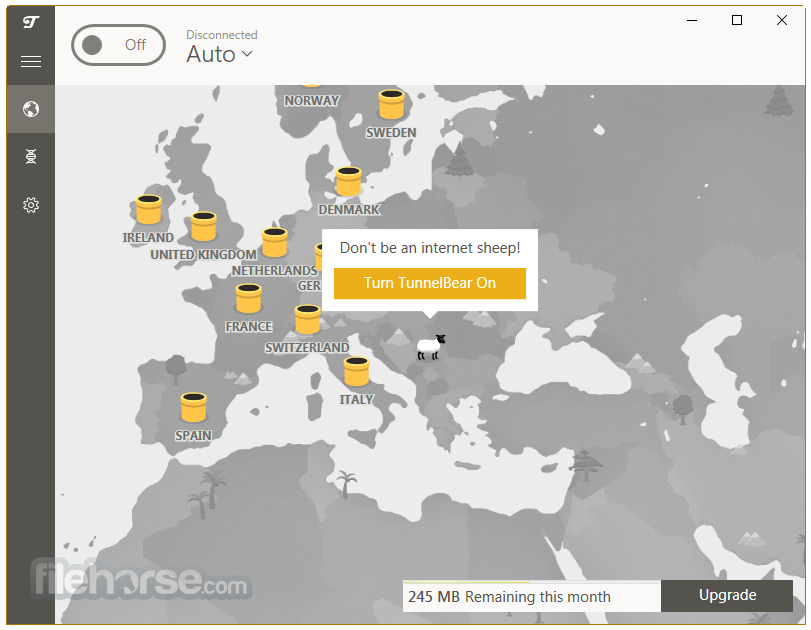This screenshot has height=630, width=811.
Task: Select the Switzerland tunnel on the map
Action: point(308,319)
